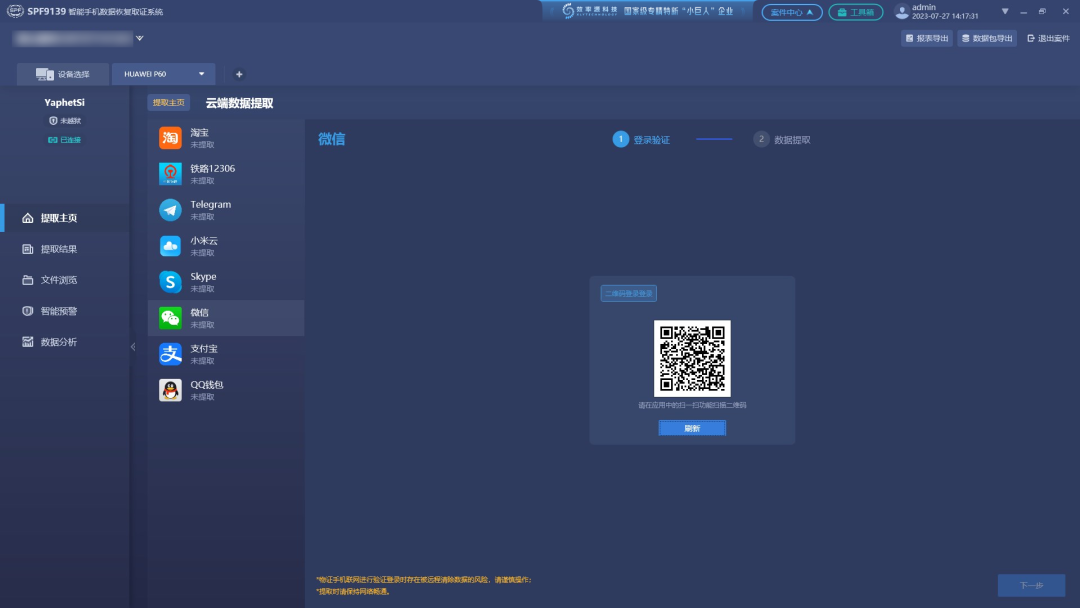Click step 1 登录验证 indicator

(x=641, y=140)
